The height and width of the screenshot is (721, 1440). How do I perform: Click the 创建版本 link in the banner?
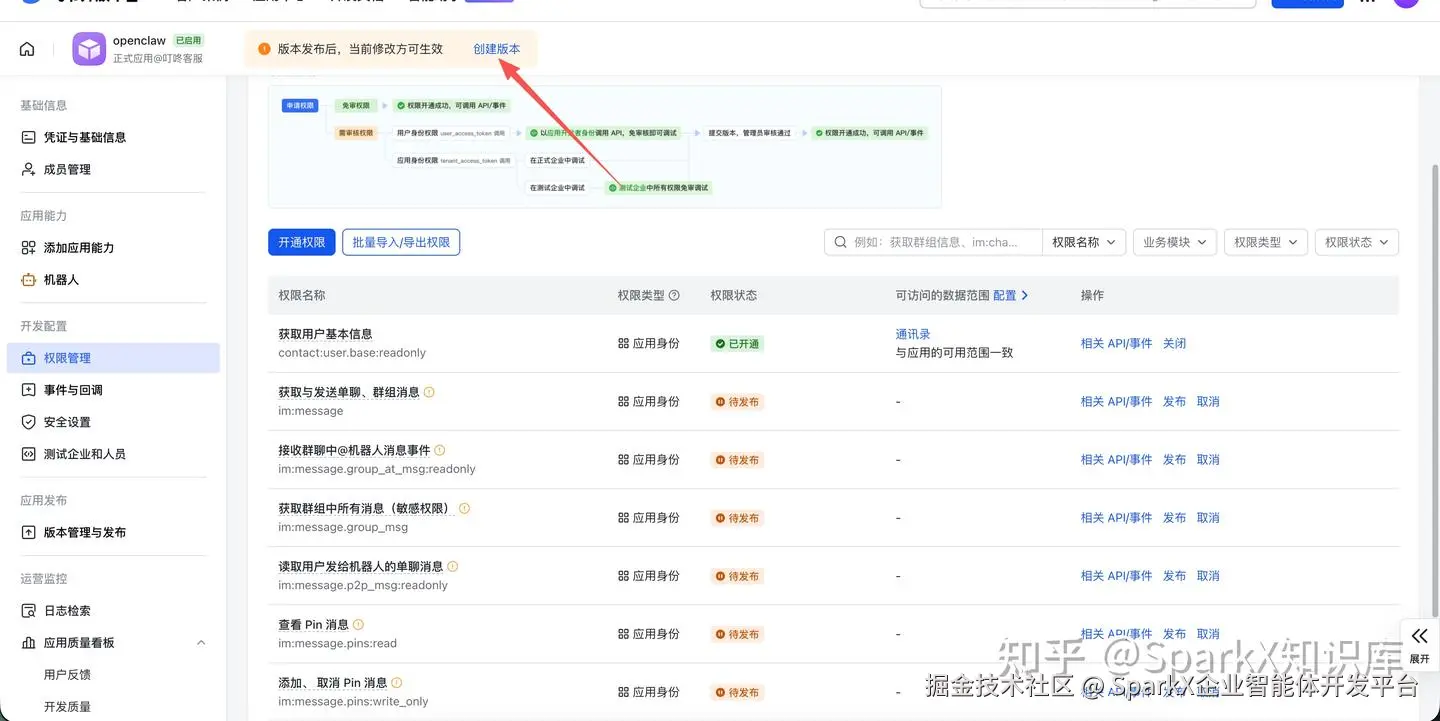tap(497, 49)
